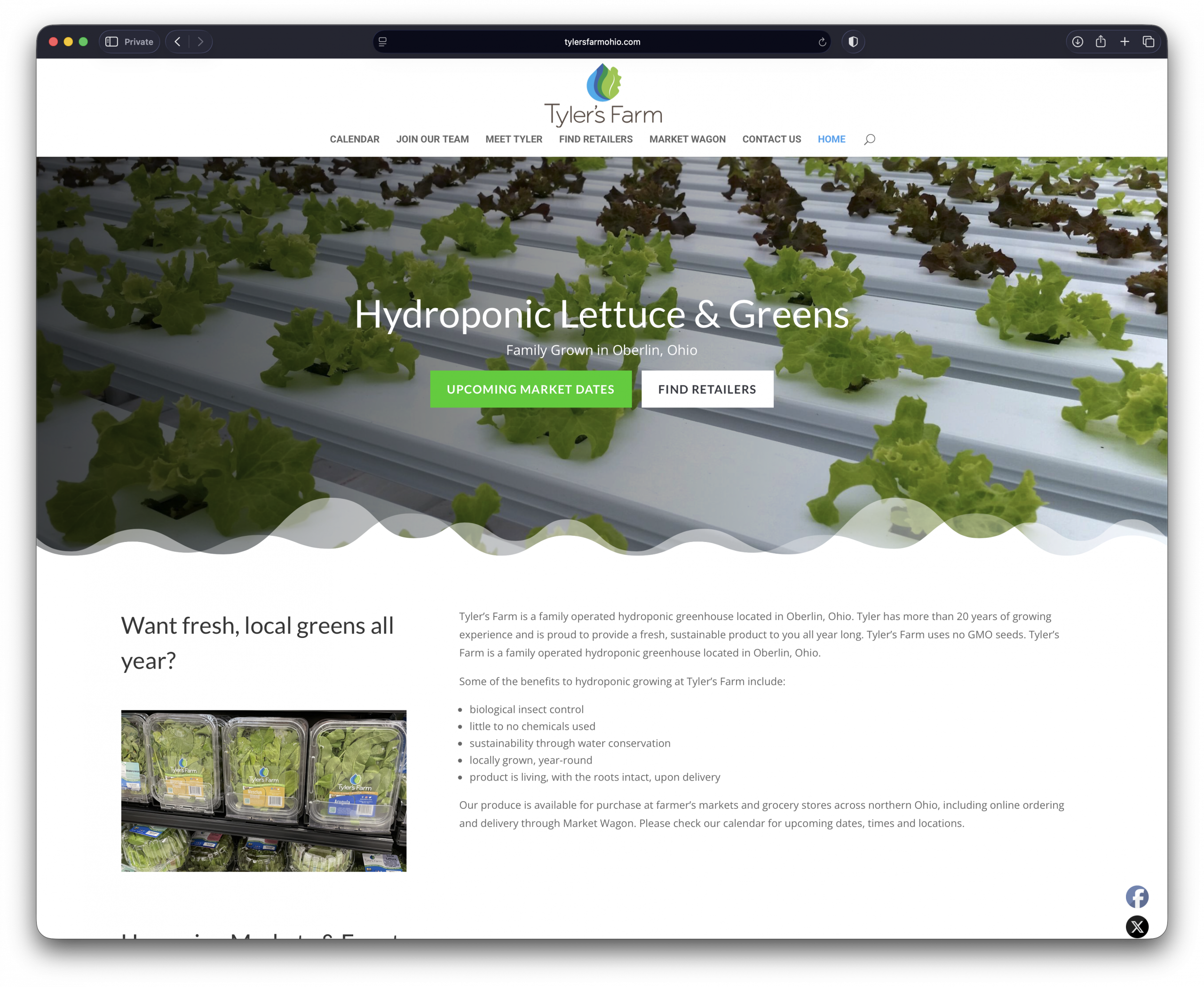This screenshot has width=1204, height=987.
Task: Select Find Retailers in the navigation menu
Action: [596, 139]
